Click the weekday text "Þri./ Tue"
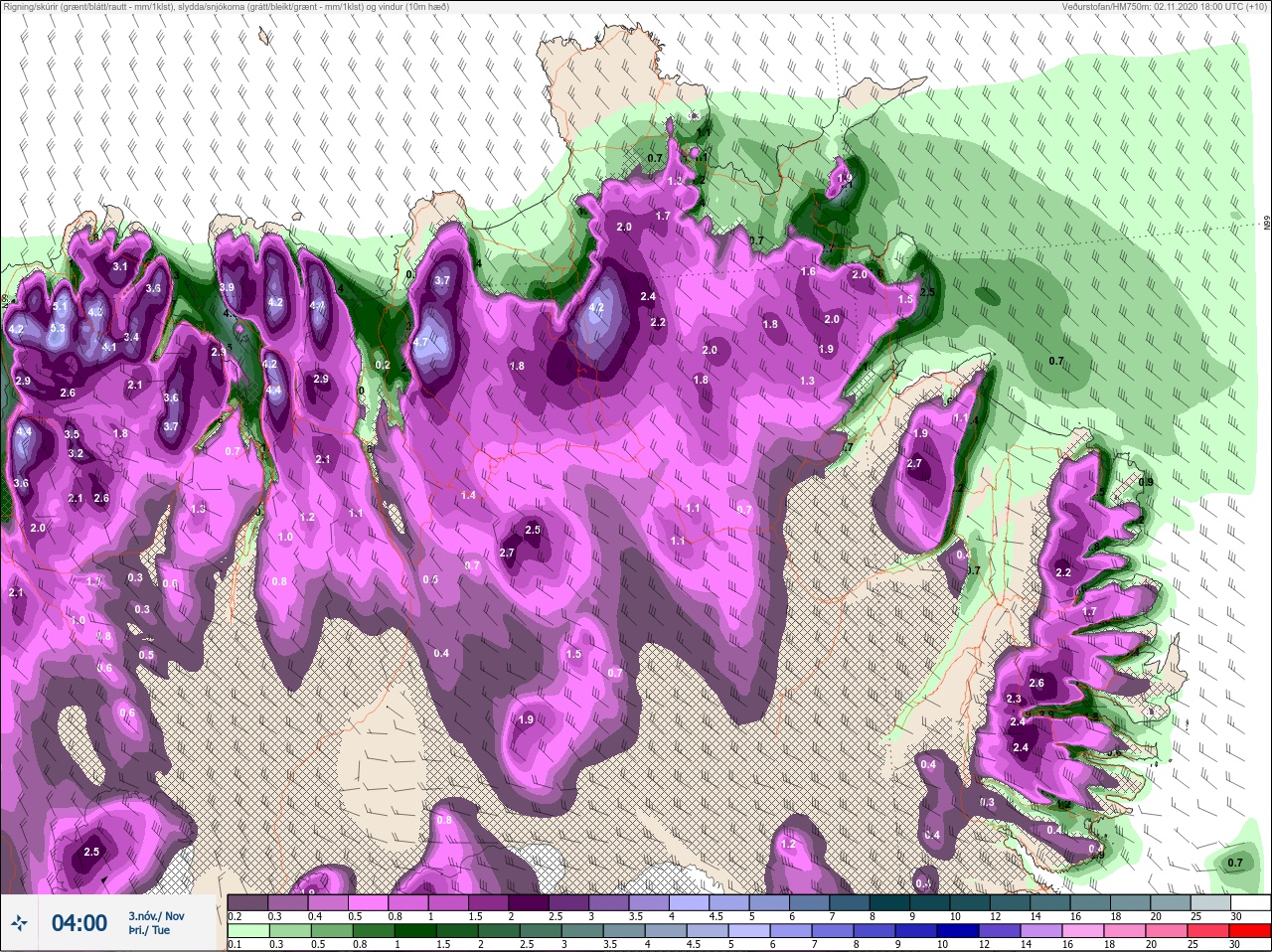Screen dimensions: 1272x952 click(x=149, y=930)
